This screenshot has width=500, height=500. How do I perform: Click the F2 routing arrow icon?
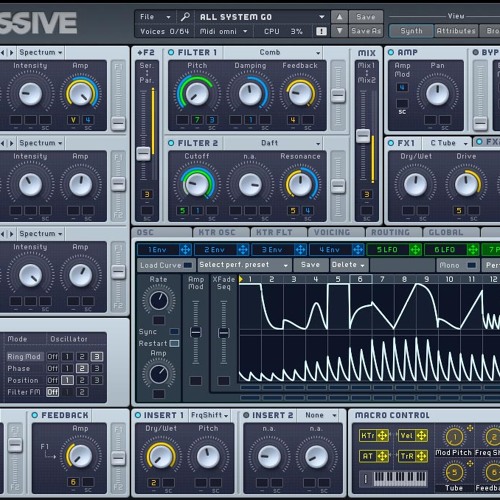(140, 53)
